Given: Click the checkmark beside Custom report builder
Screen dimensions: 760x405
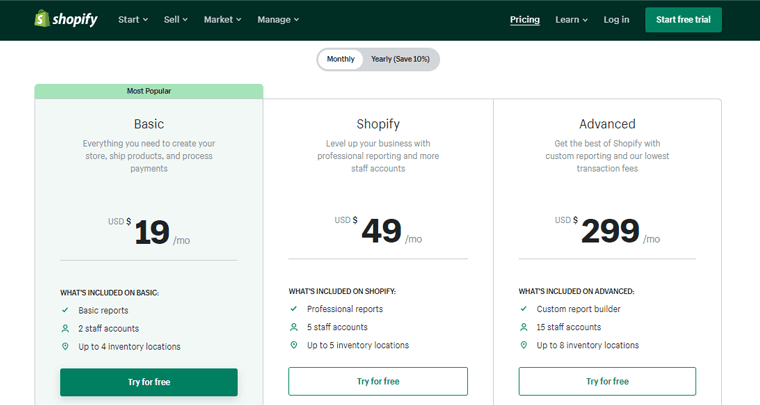Looking at the screenshot, I should coord(523,309).
